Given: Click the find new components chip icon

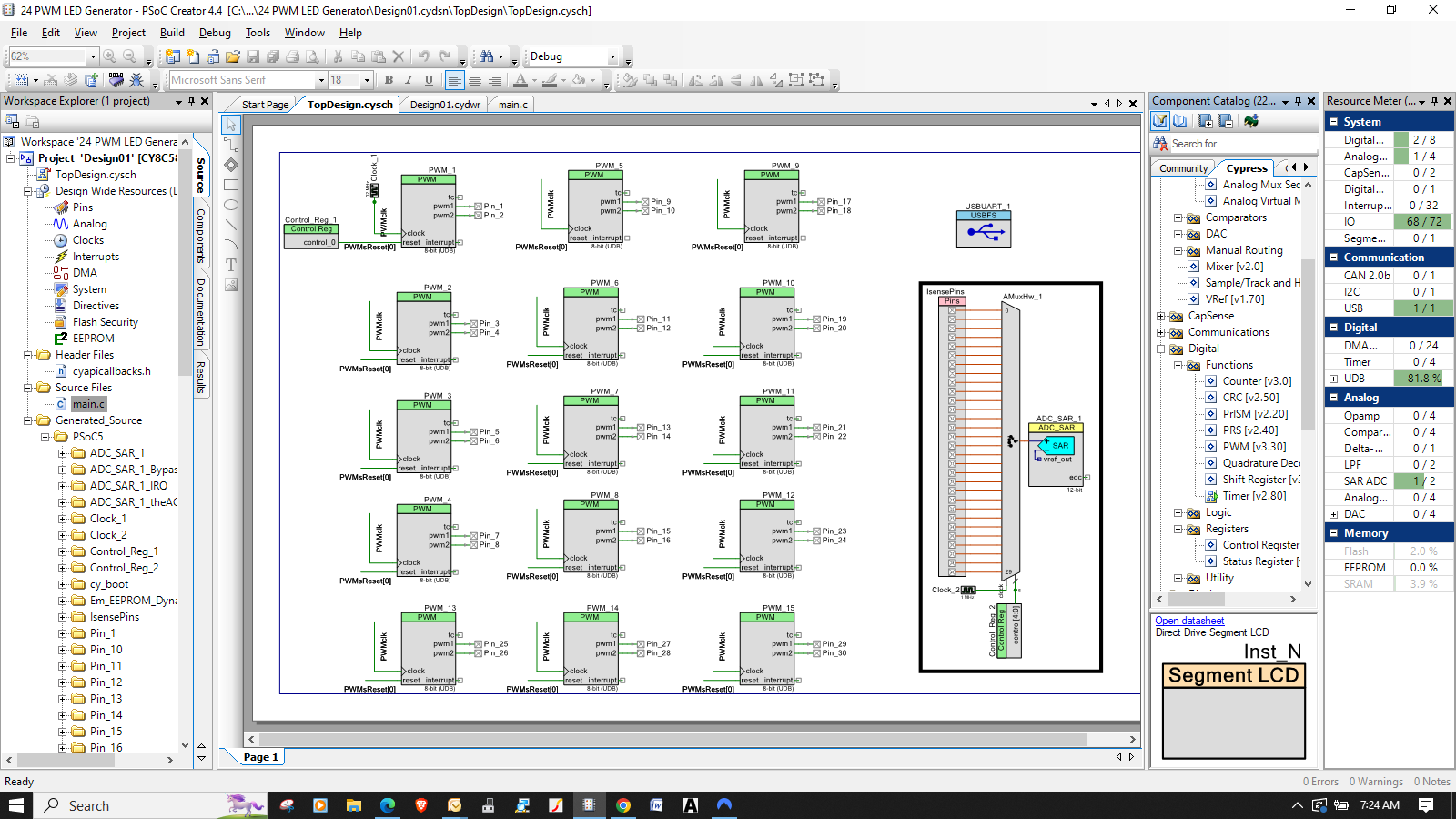Looking at the screenshot, I should click(1251, 121).
